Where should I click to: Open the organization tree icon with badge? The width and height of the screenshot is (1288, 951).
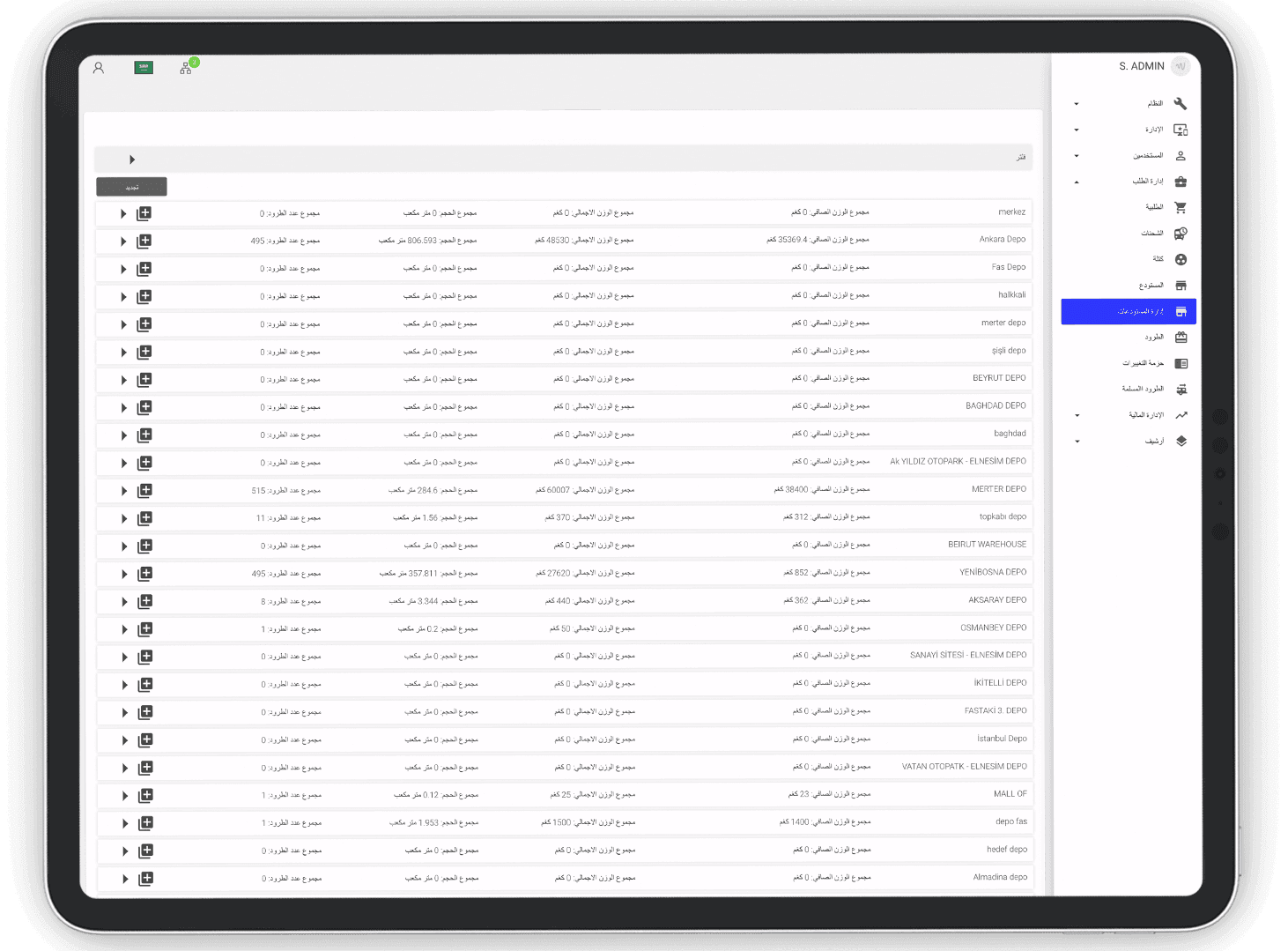186,68
